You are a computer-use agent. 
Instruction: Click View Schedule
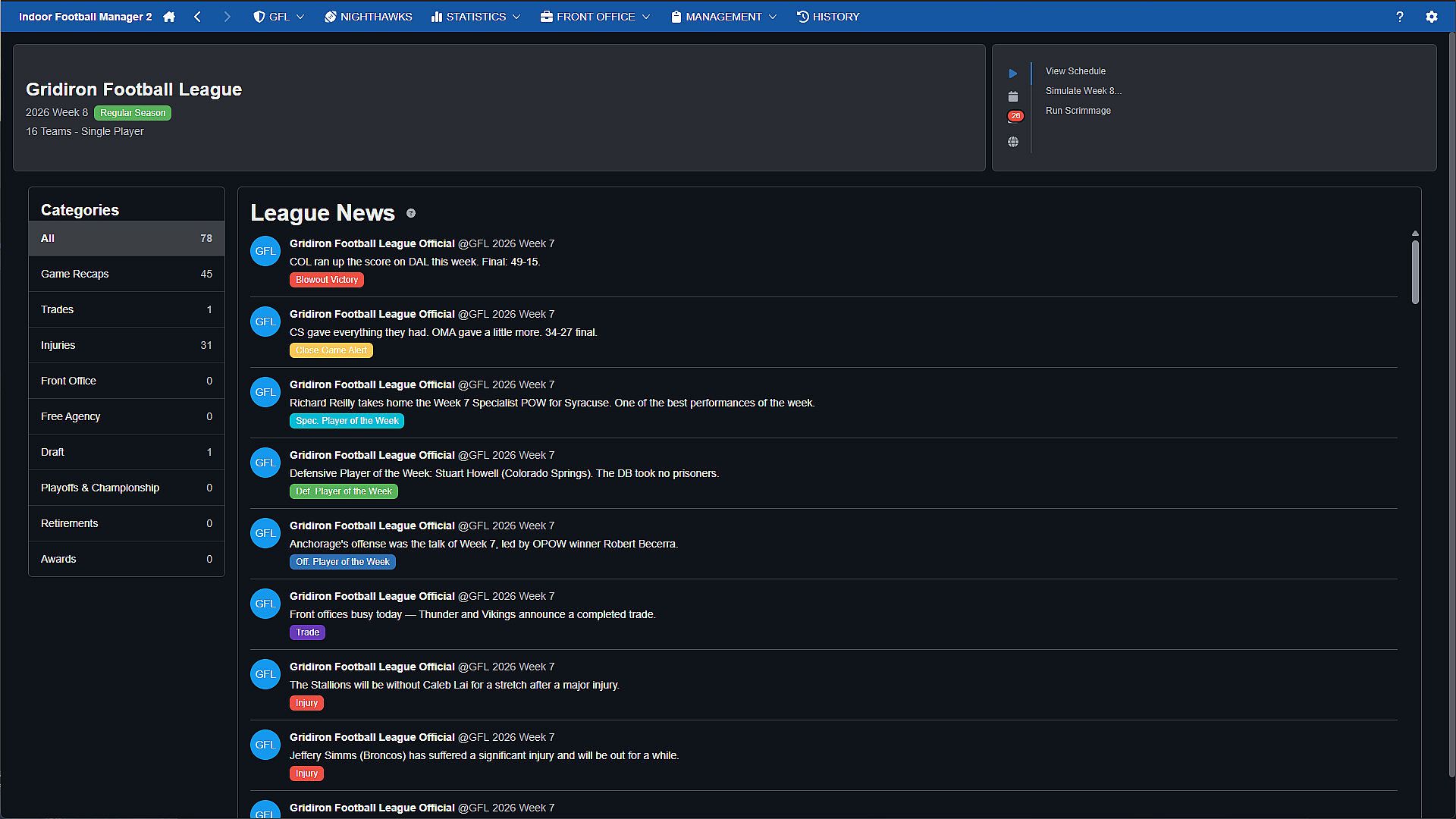point(1075,71)
